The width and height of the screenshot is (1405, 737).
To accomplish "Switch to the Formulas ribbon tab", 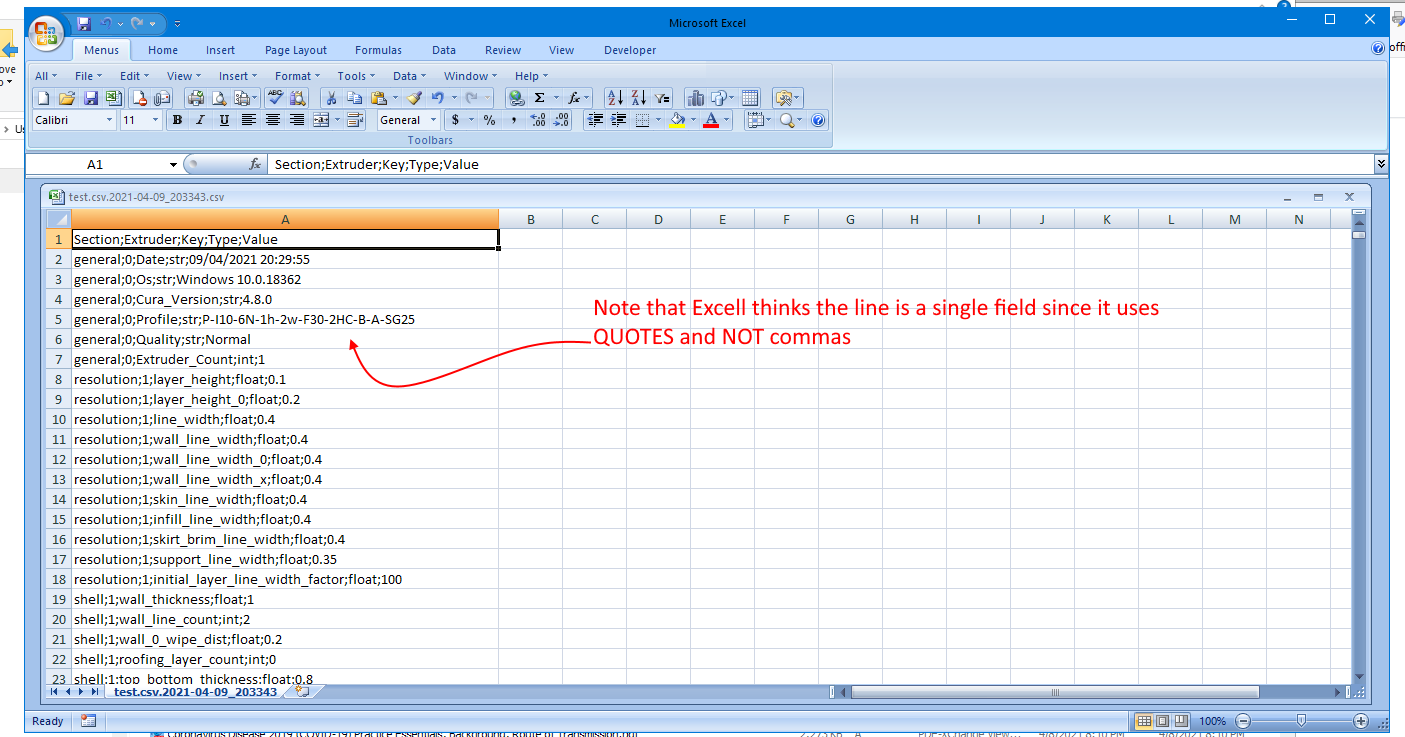I will (x=378, y=50).
